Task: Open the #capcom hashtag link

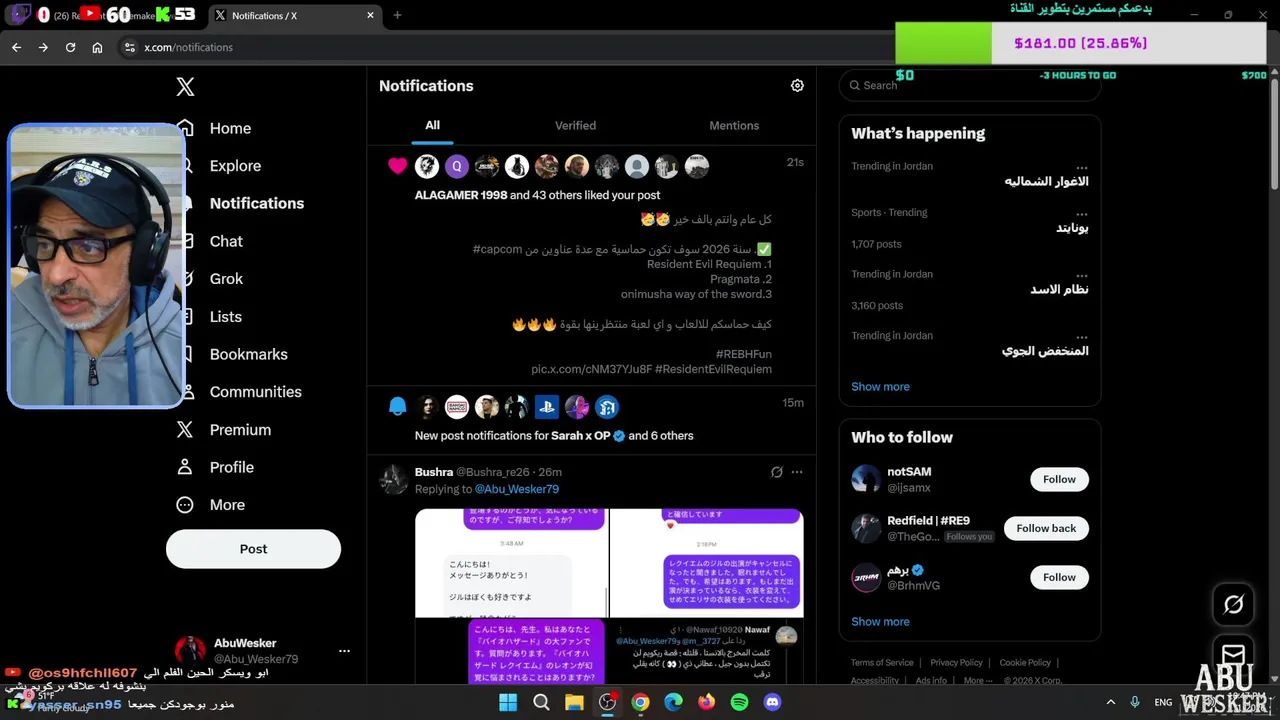Action: pyautogui.click(x=497, y=249)
